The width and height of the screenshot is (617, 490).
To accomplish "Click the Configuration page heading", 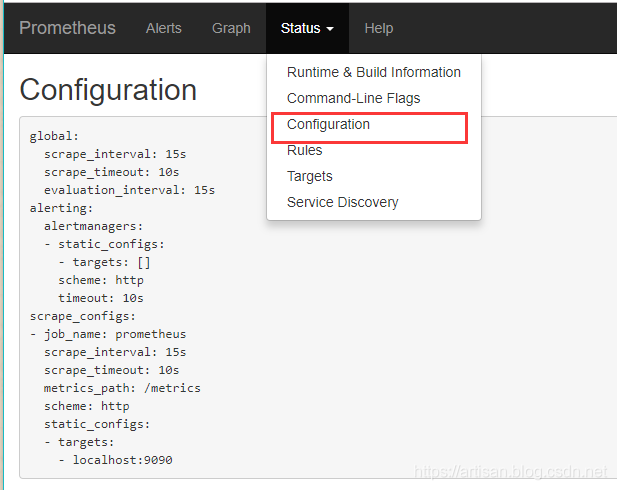I will click(x=108, y=90).
